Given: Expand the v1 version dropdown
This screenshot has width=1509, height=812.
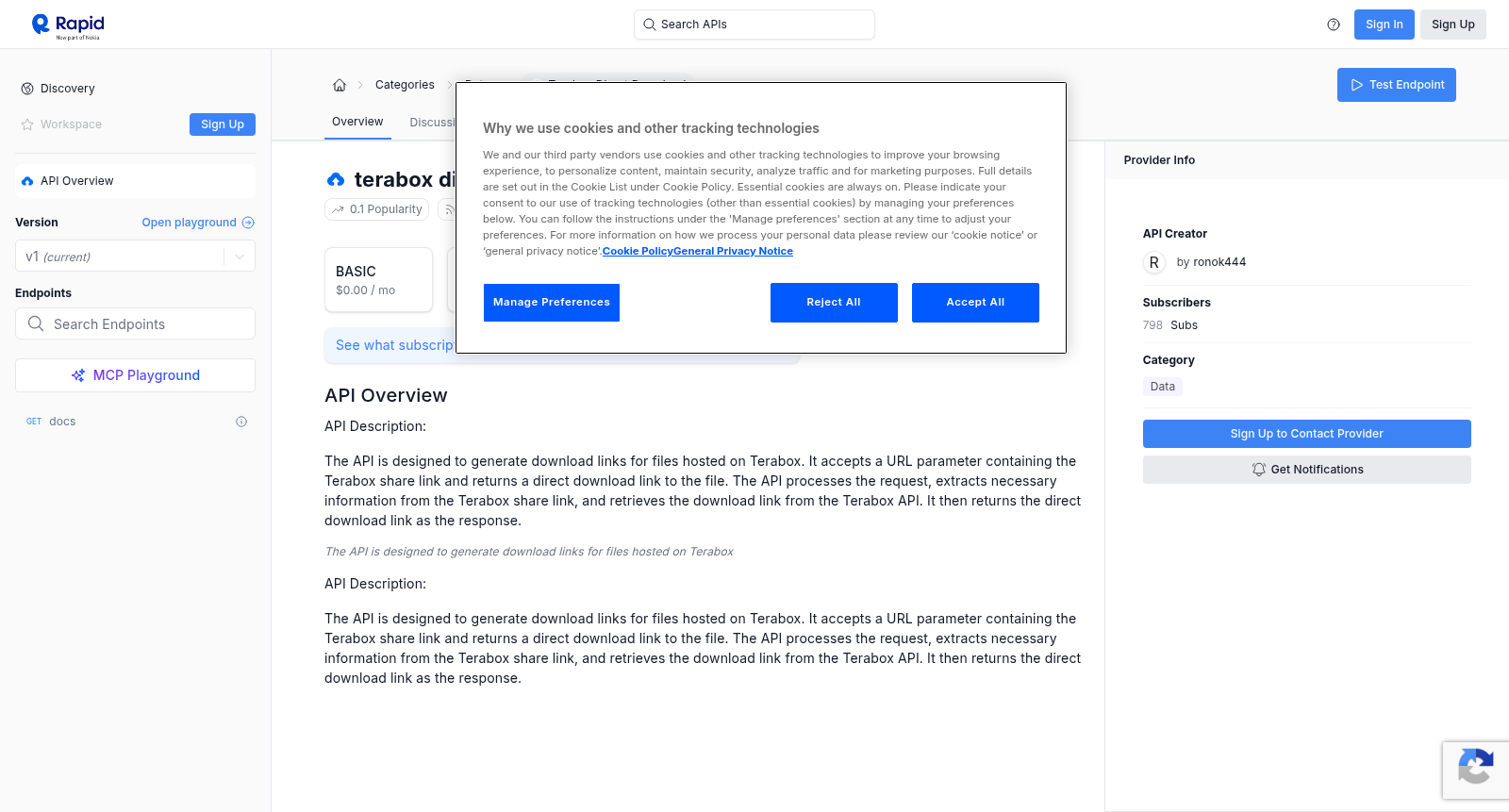Looking at the screenshot, I should (135, 257).
